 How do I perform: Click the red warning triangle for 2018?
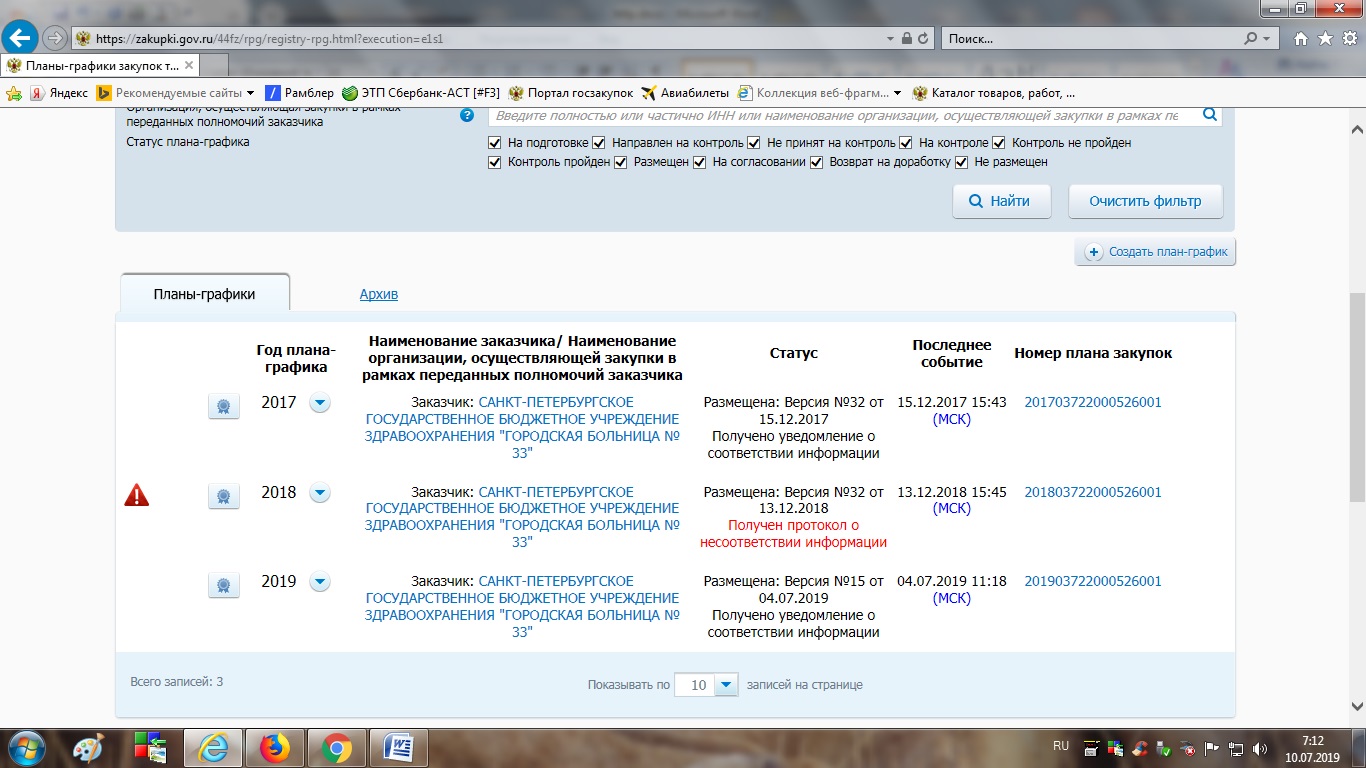tap(136, 495)
